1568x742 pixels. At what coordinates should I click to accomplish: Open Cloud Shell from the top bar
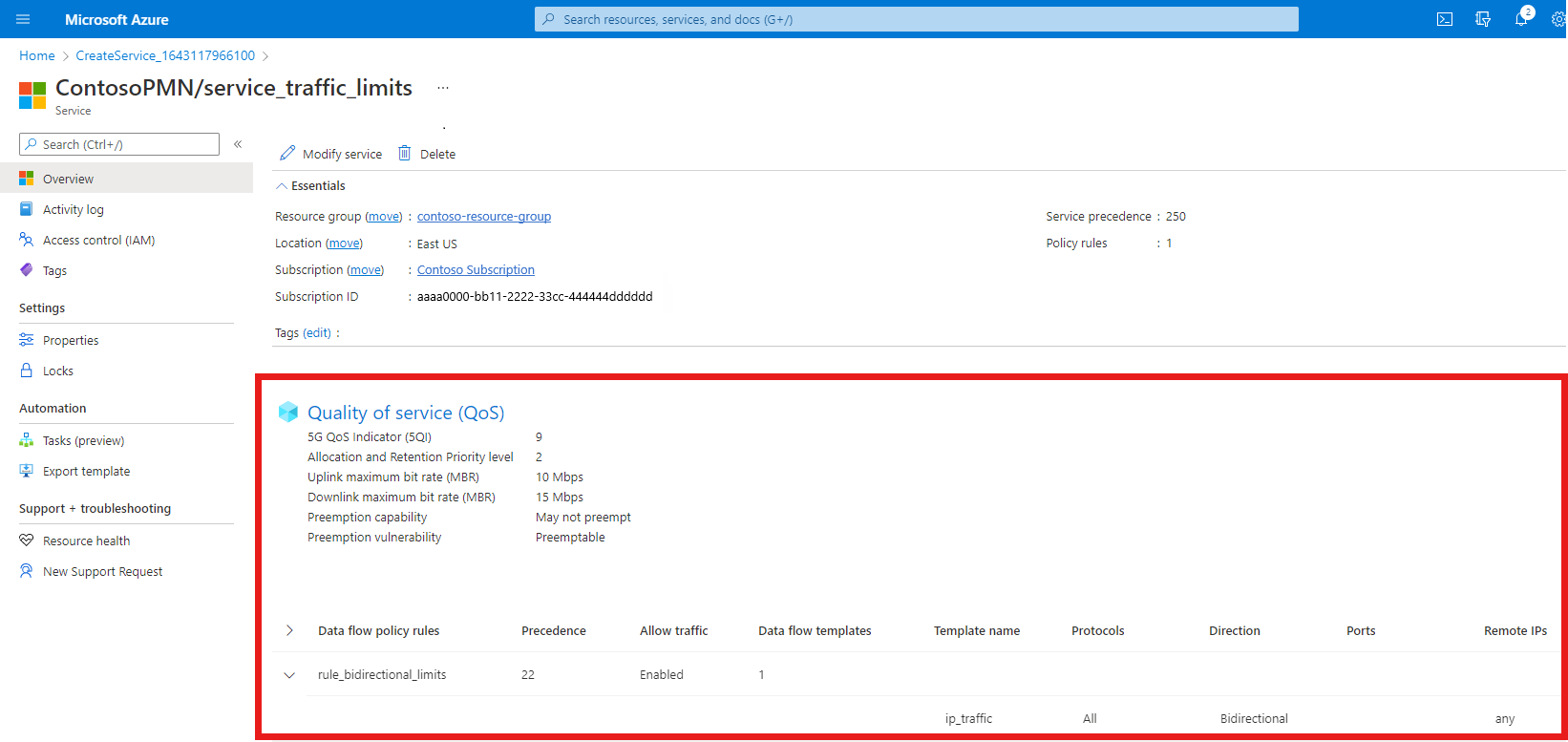point(1445,19)
